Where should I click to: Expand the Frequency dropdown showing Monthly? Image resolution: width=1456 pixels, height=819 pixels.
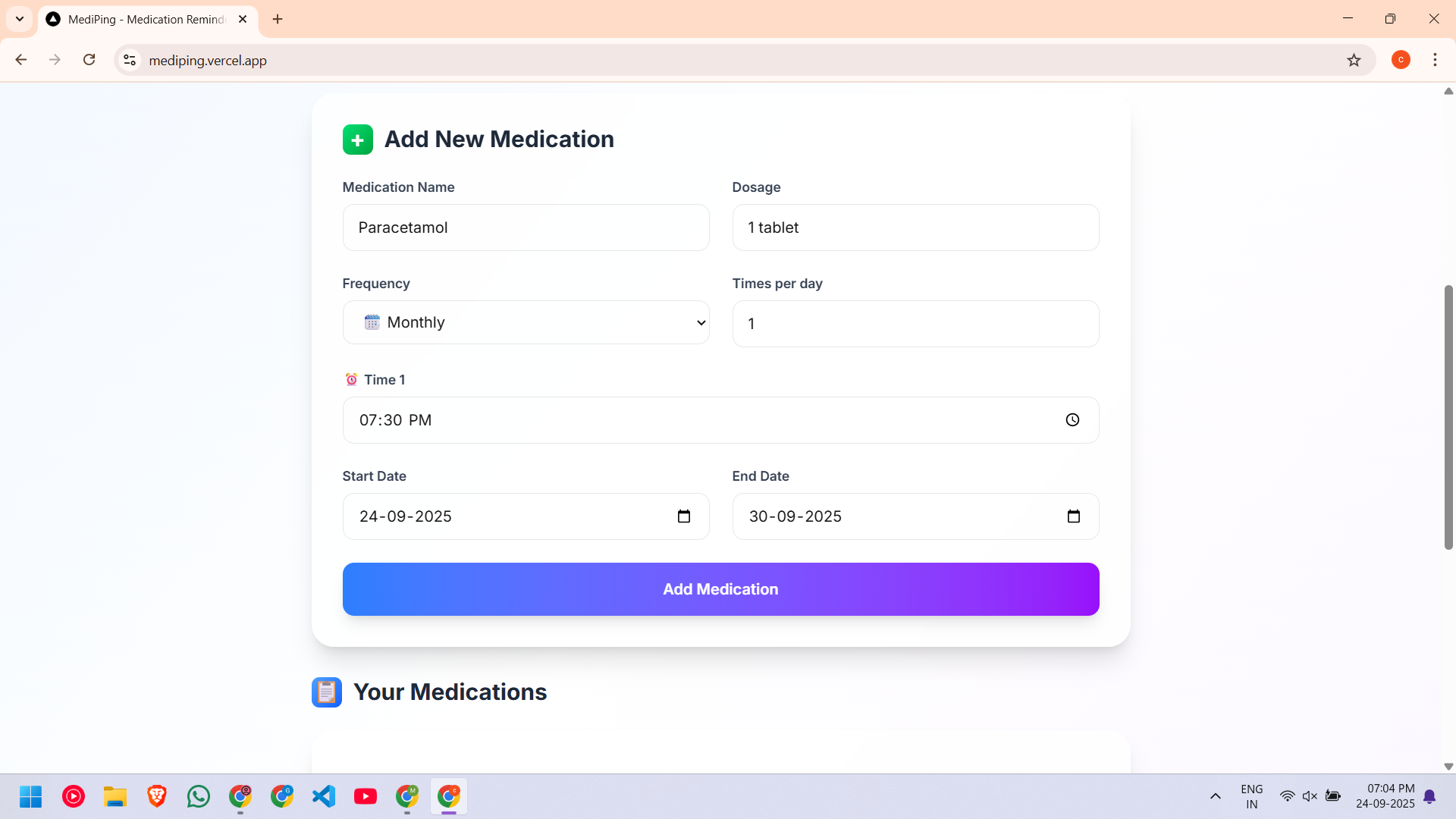526,322
